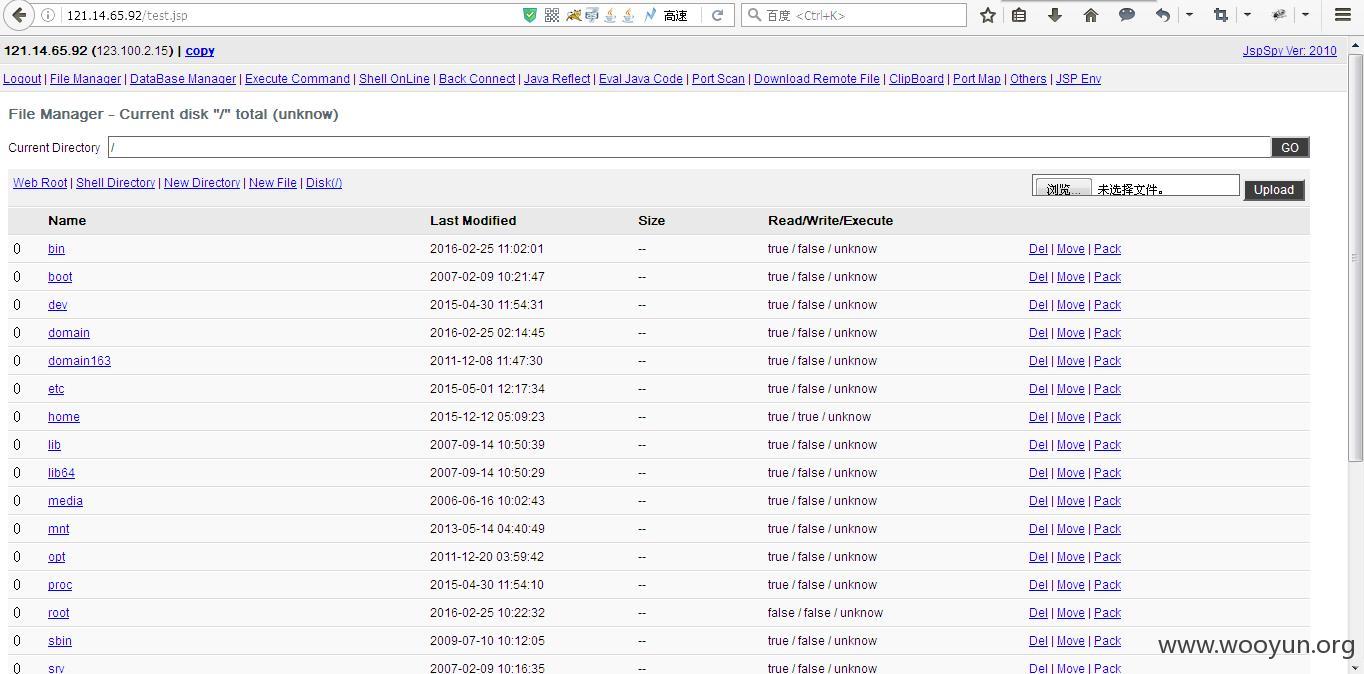The width and height of the screenshot is (1364, 674).
Task: Click the Logout link
Action: 22,79
